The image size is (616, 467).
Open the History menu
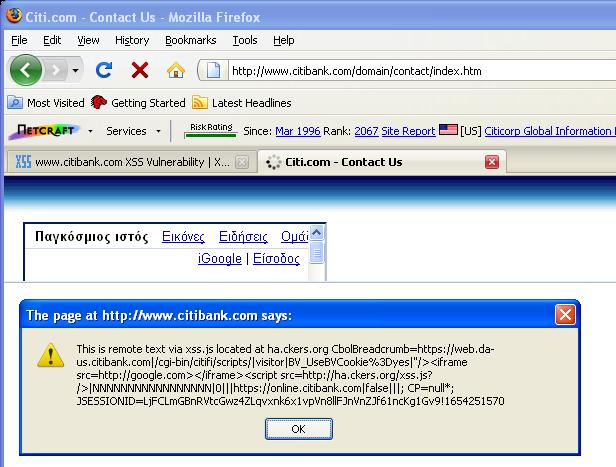pyautogui.click(x=132, y=40)
